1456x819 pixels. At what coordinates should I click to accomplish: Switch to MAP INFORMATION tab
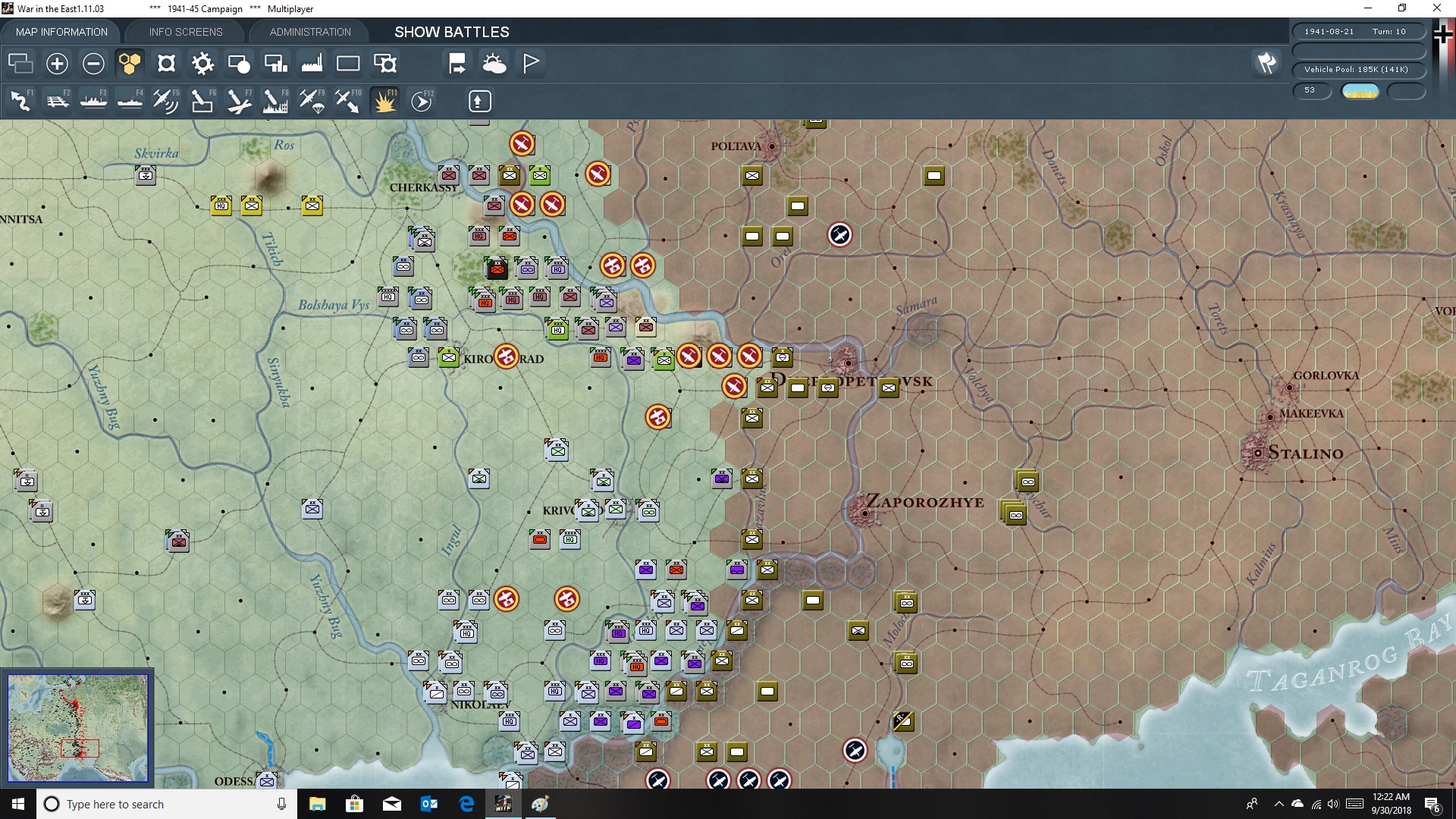[61, 32]
